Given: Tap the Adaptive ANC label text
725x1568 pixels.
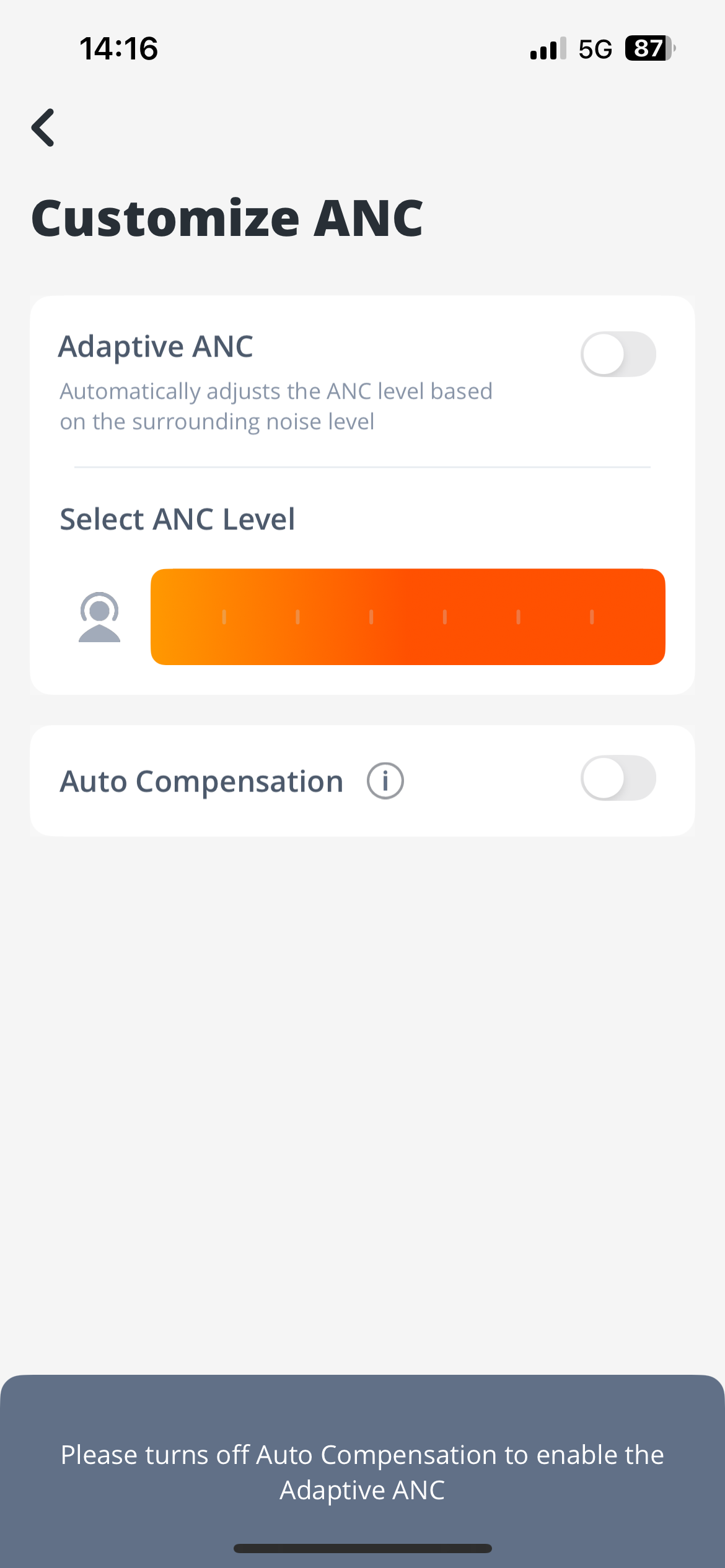Looking at the screenshot, I should 156,347.
